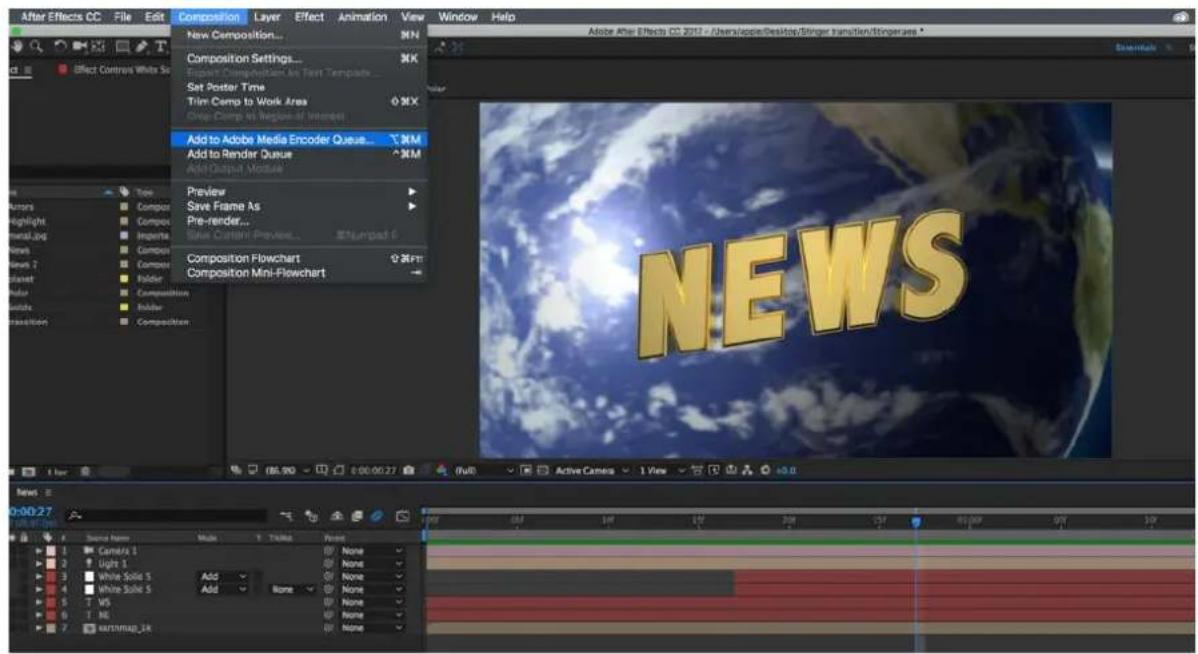The image size is (1198, 654).
Task: Click the Graph Editor timeline icon
Action: [x=403, y=516]
